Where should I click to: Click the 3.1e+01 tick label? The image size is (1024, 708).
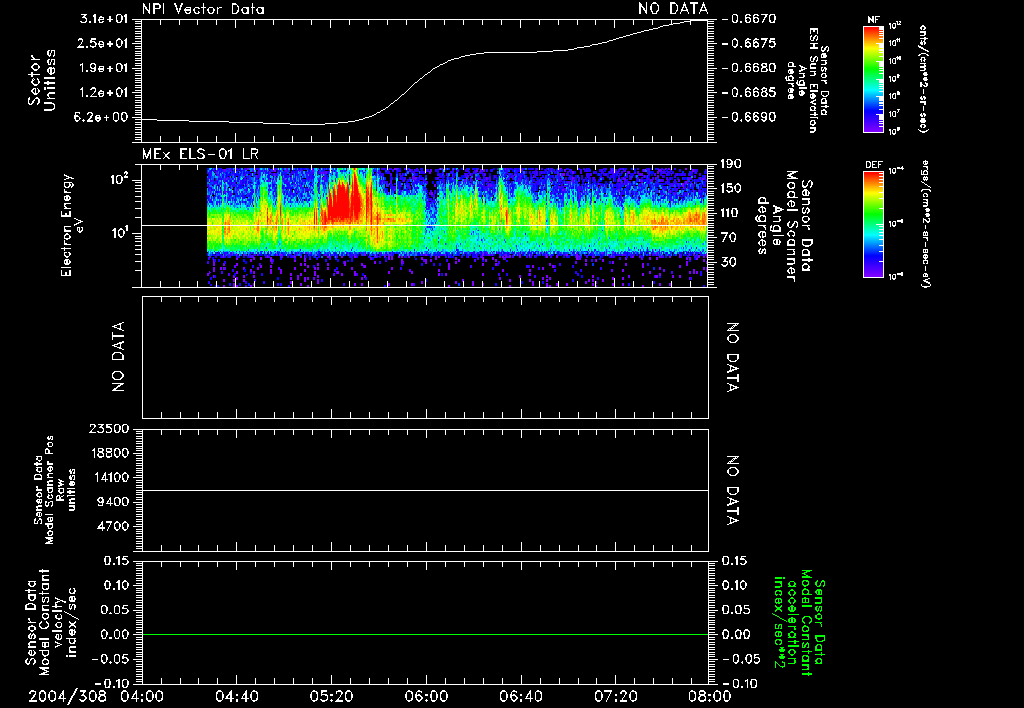[104, 19]
